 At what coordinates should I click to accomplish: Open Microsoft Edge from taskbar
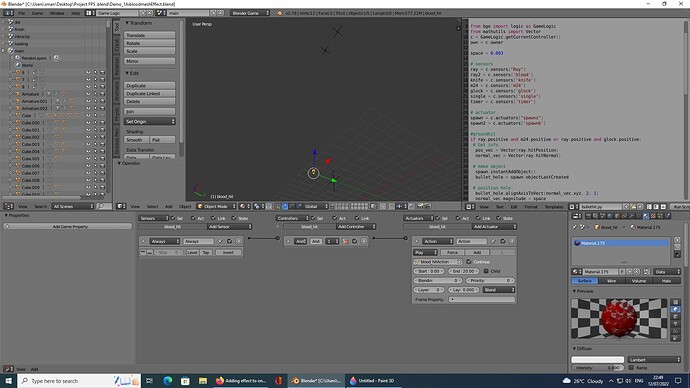coord(168,381)
